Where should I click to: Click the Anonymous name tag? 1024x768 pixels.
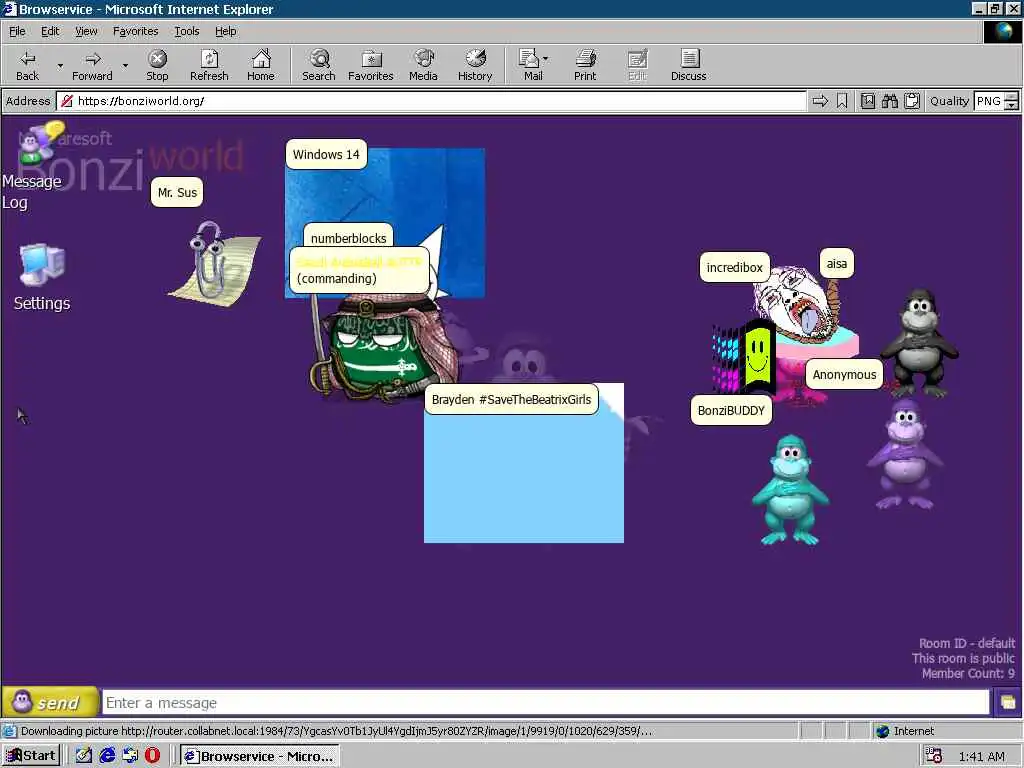point(844,374)
